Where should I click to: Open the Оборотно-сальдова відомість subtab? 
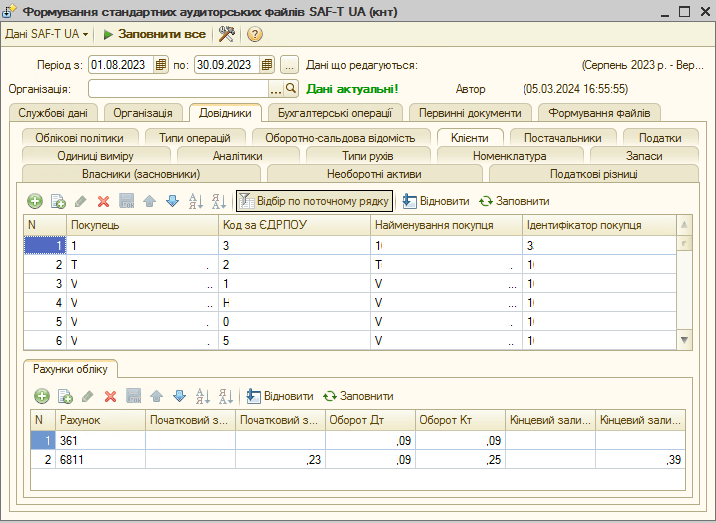pyautogui.click(x=340, y=138)
